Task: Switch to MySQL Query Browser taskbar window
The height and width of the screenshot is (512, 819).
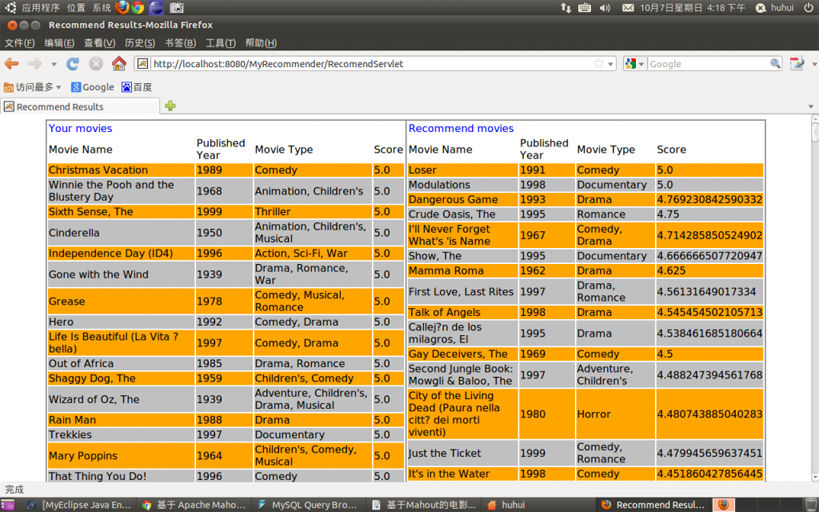Action: (x=307, y=505)
